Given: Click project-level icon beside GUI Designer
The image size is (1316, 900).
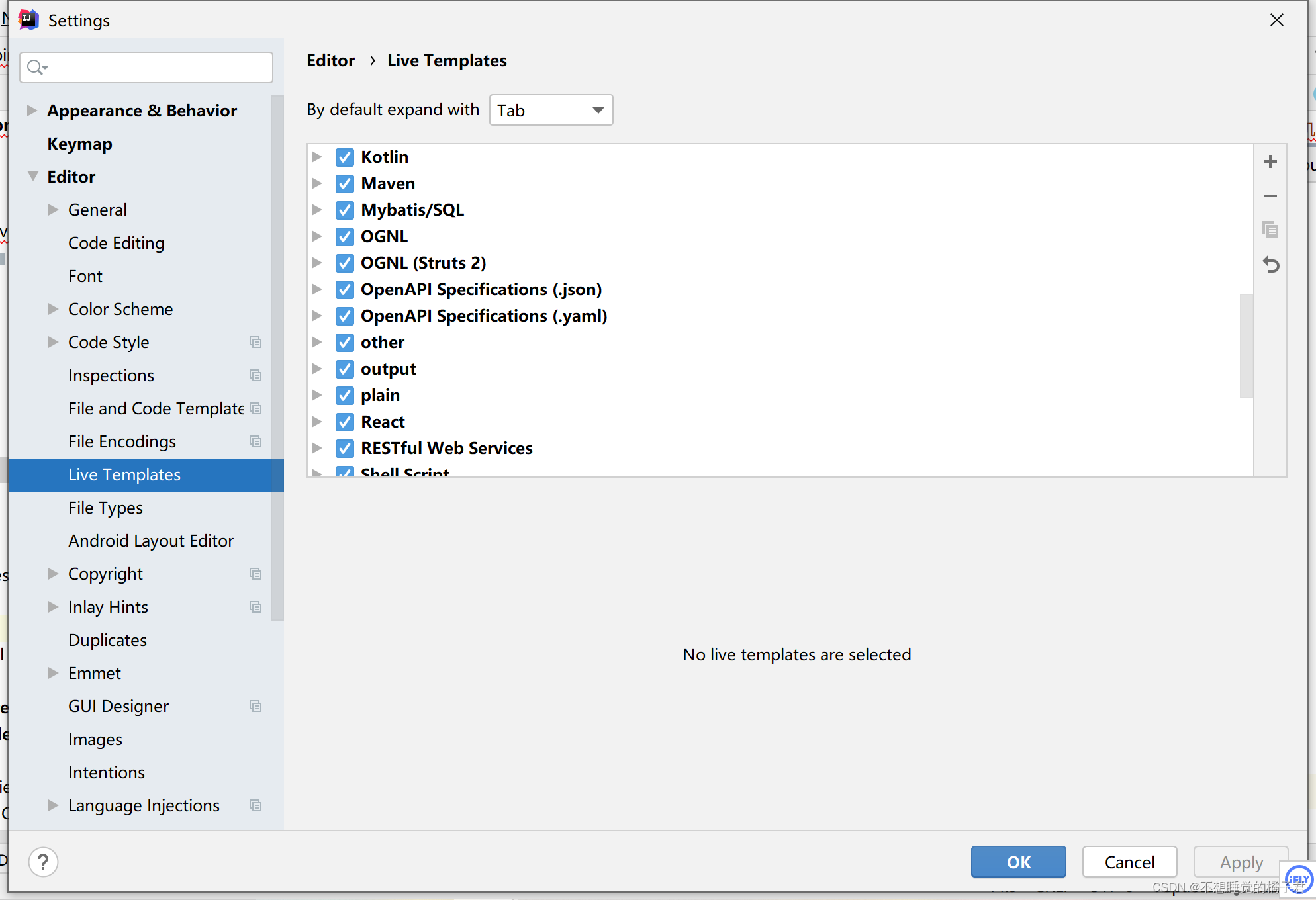Looking at the screenshot, I should (256, 706).
